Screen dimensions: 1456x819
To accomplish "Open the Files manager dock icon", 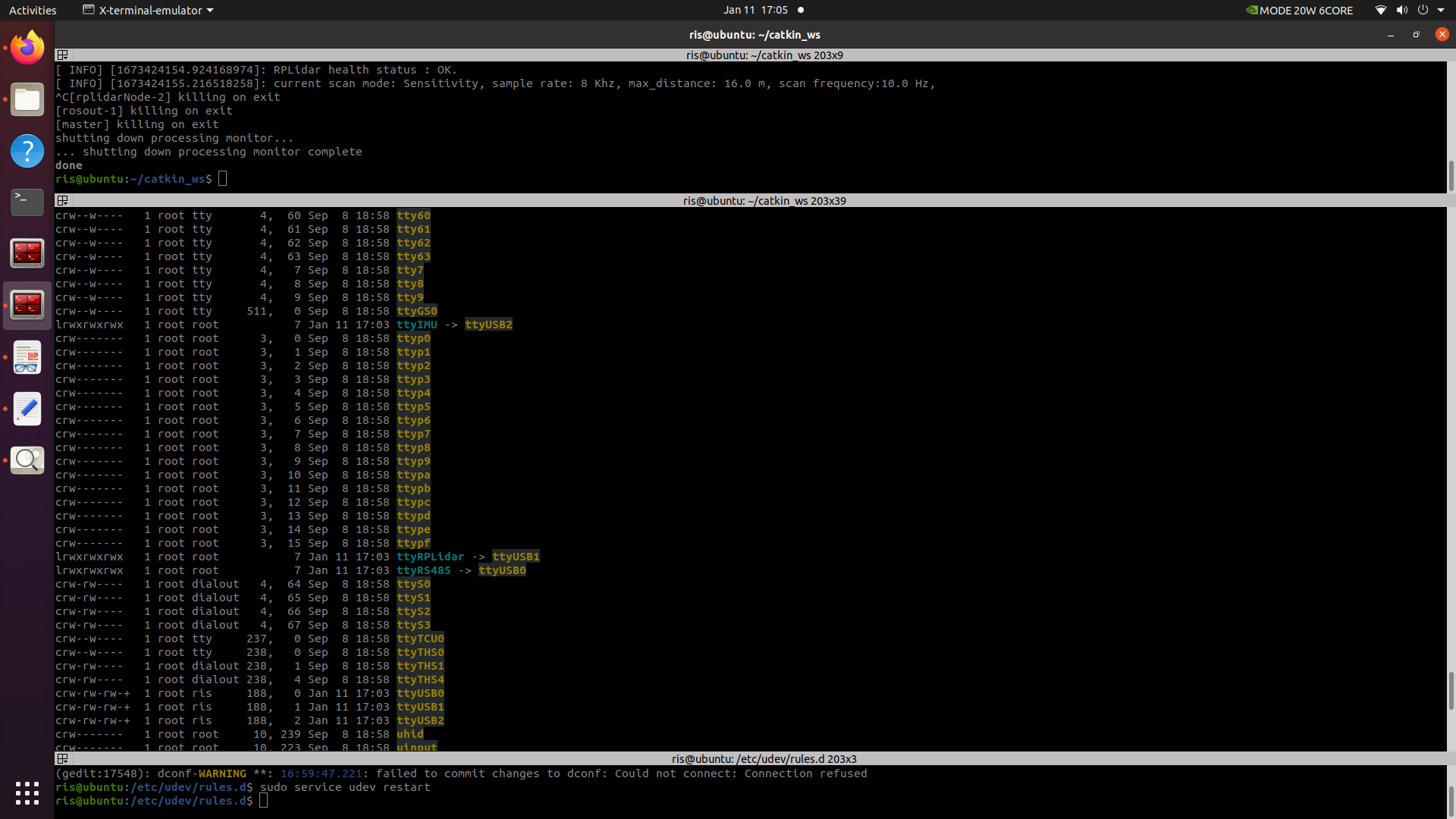I will pos(27,99).
